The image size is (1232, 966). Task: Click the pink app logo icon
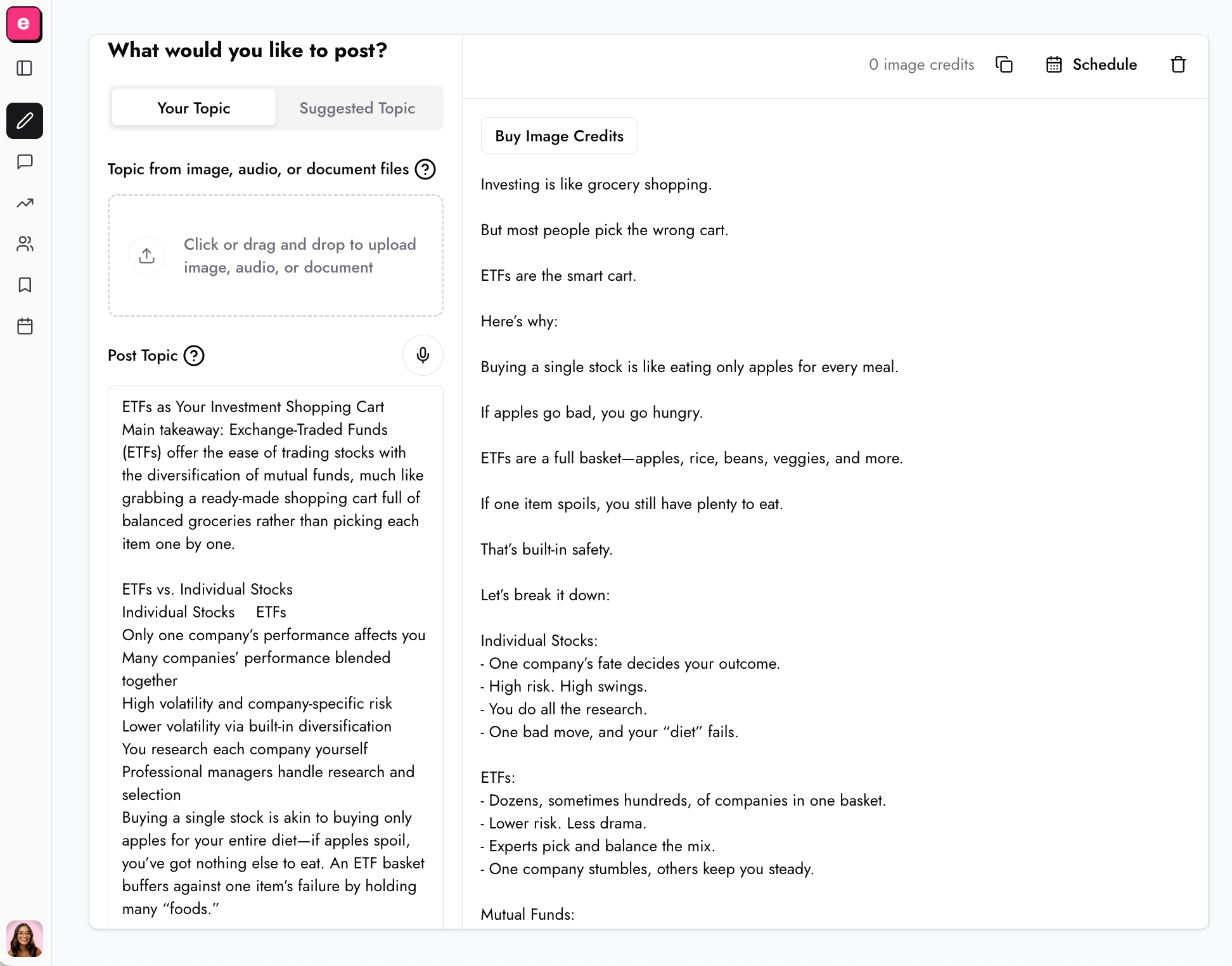24,24
